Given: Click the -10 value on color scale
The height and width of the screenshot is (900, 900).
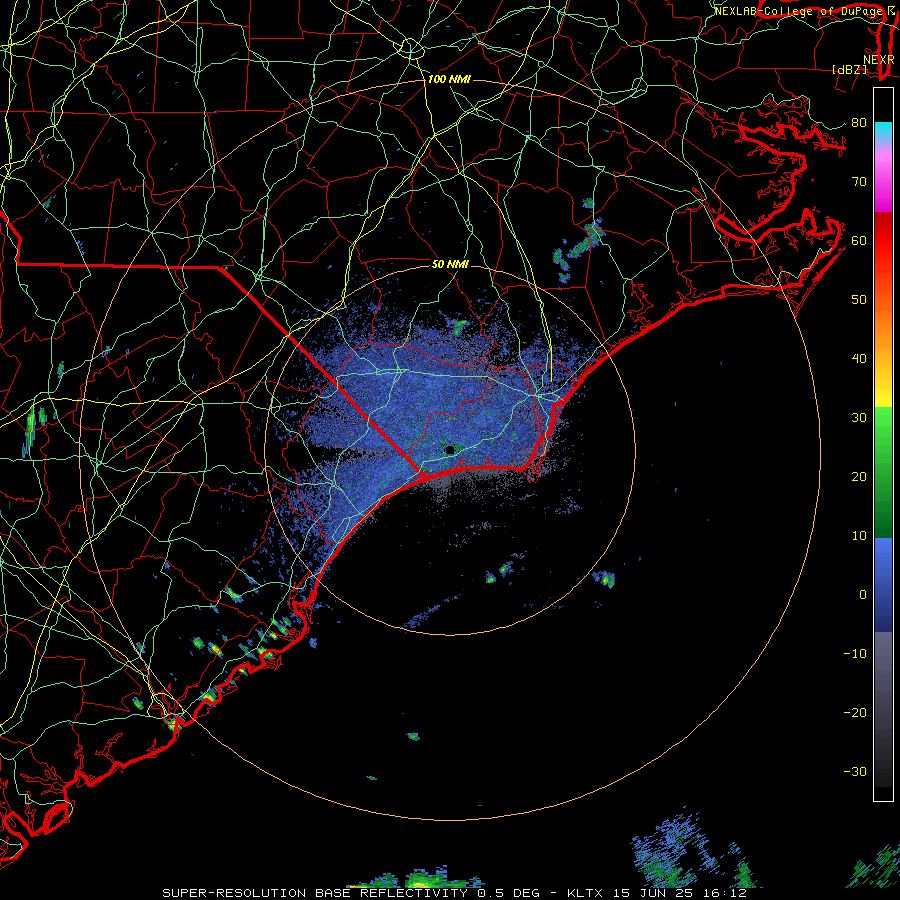Looking at the screenshot, I should click(855, 654).
